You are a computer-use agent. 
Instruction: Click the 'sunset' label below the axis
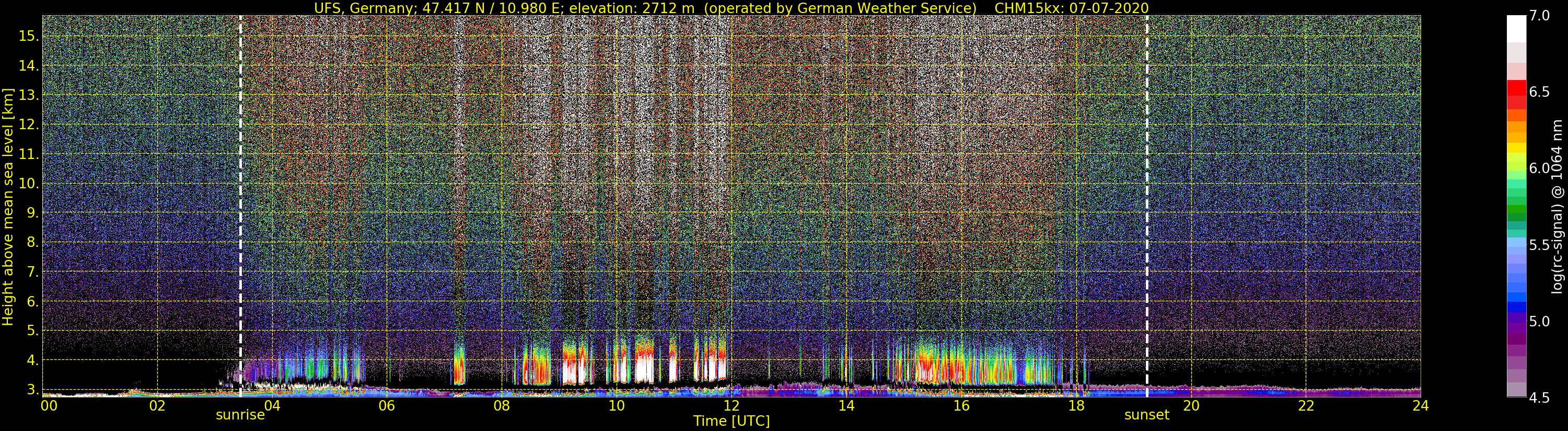1147,415
